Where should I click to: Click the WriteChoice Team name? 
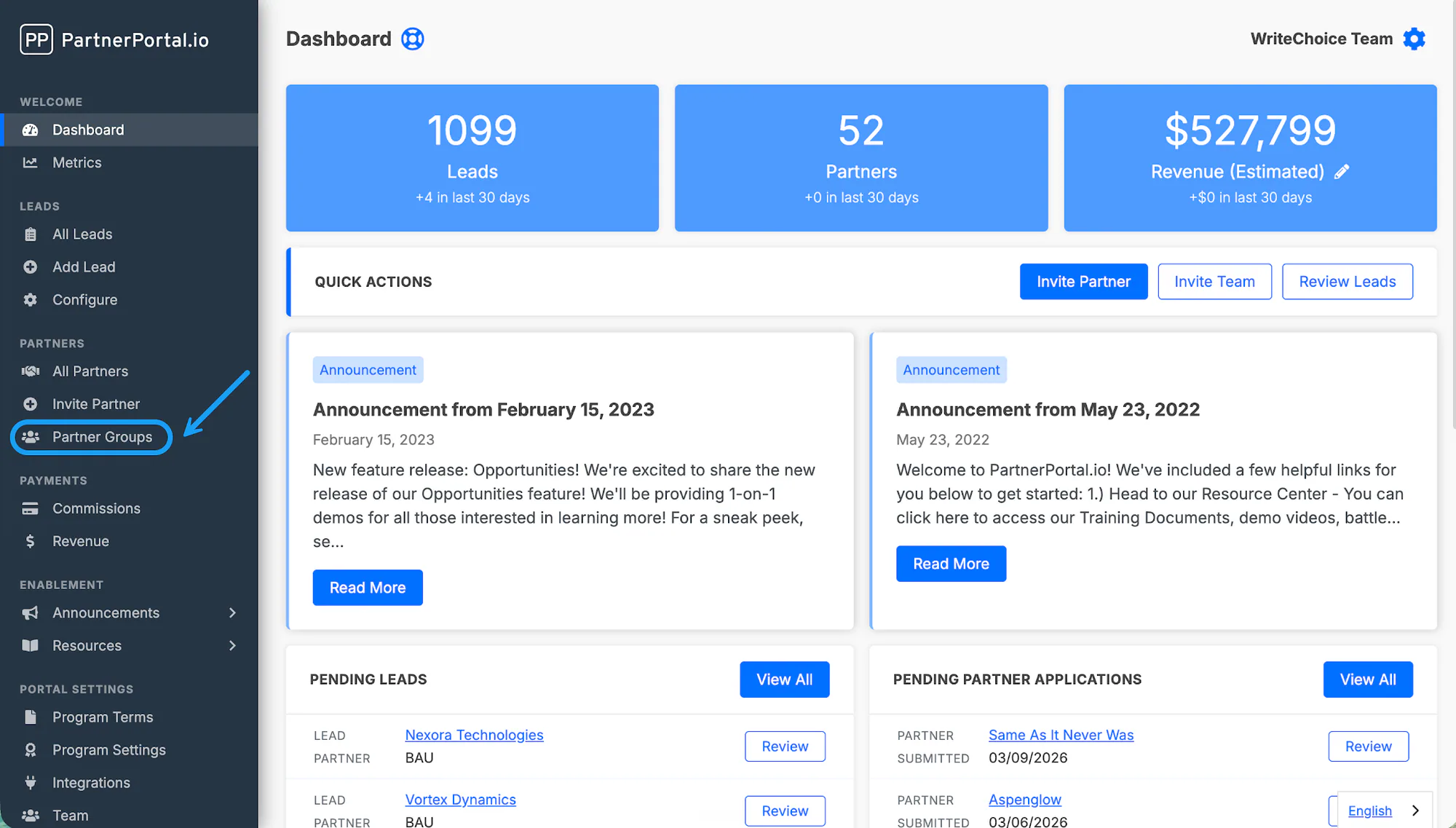[x=1321, y=39]
